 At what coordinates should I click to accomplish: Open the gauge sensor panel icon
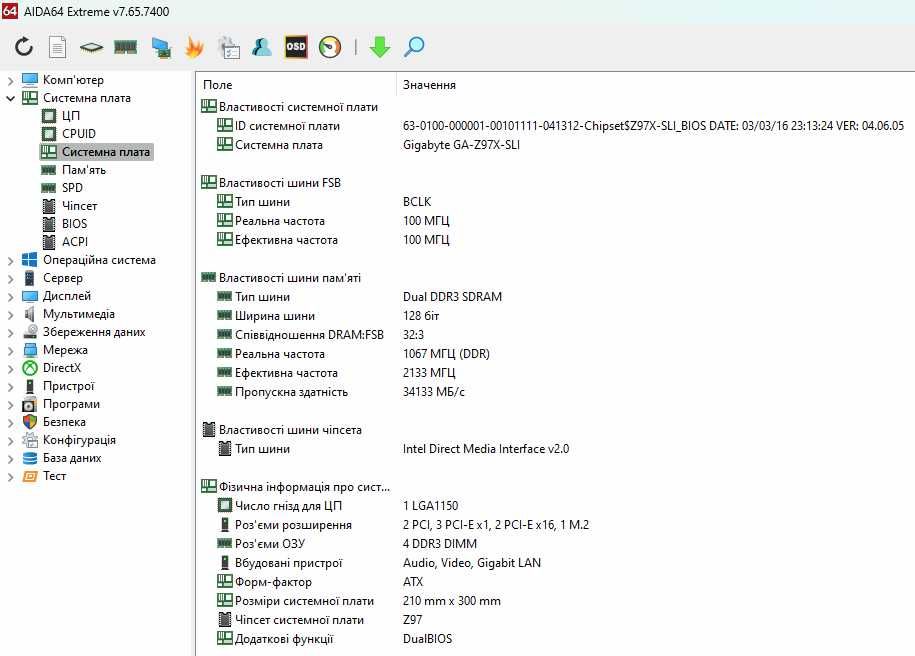(x=330, y=47)
